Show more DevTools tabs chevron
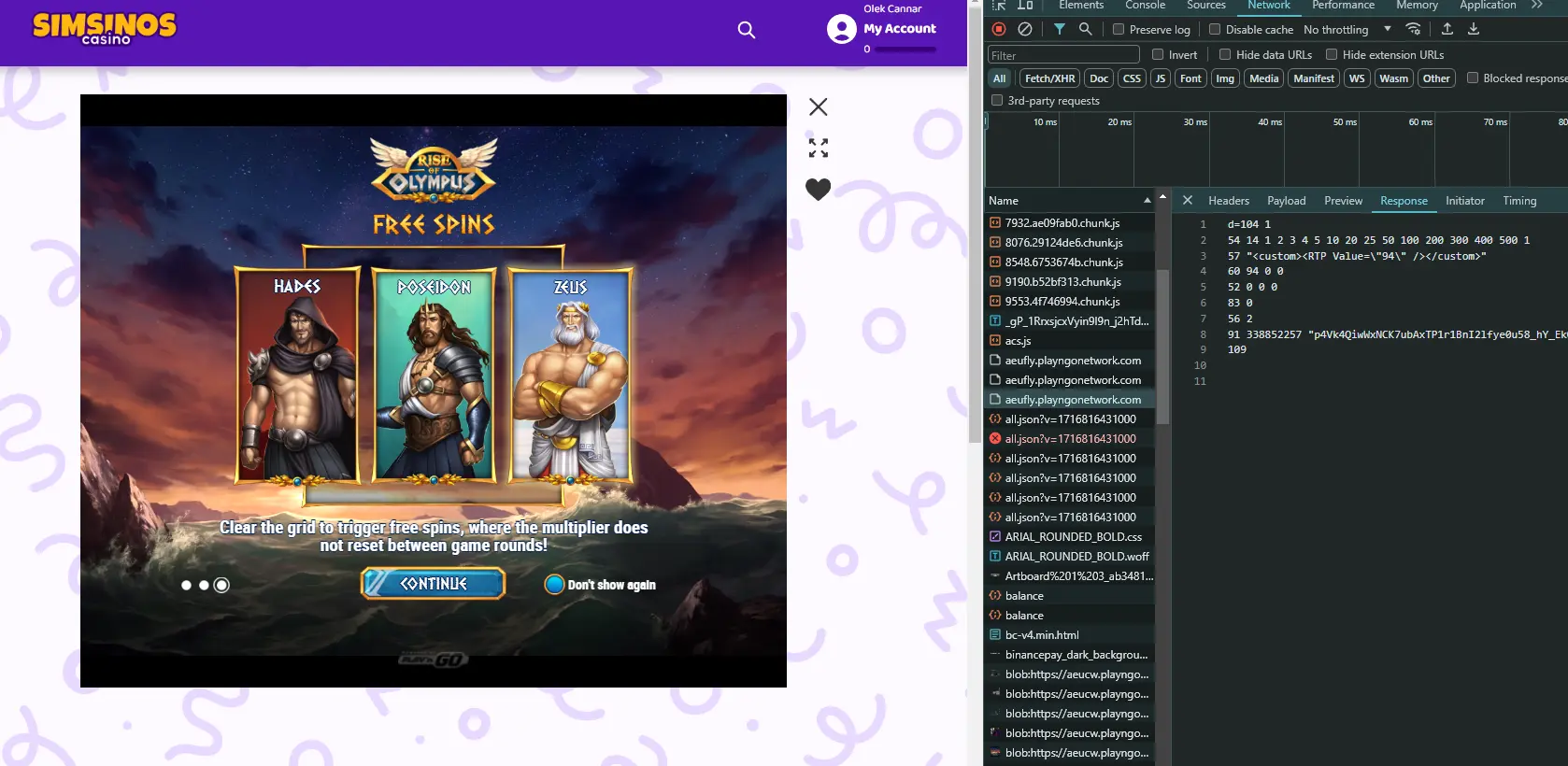 (1537, 5)
